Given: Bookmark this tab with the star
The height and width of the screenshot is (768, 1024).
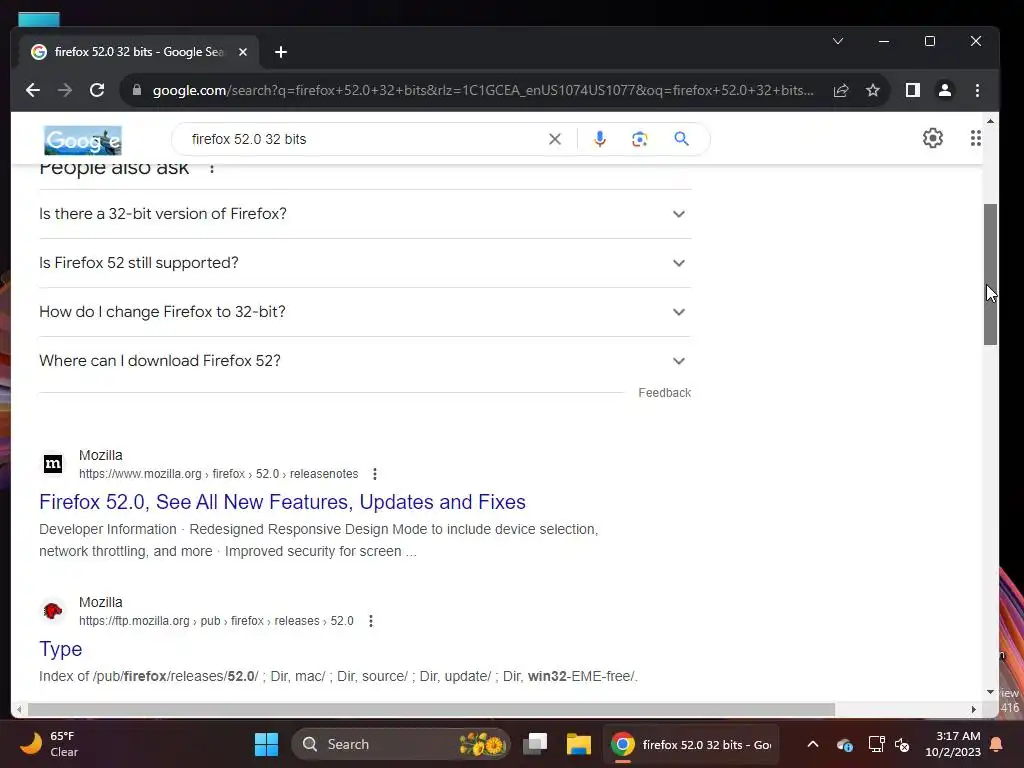Looking at the screenshot, I should tap(872, 90).
